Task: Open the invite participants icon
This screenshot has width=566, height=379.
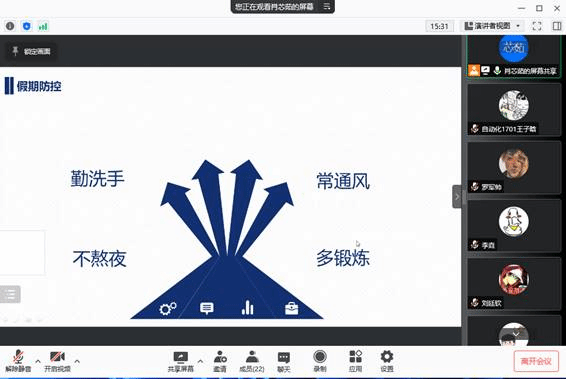Action: click(220, 361)
